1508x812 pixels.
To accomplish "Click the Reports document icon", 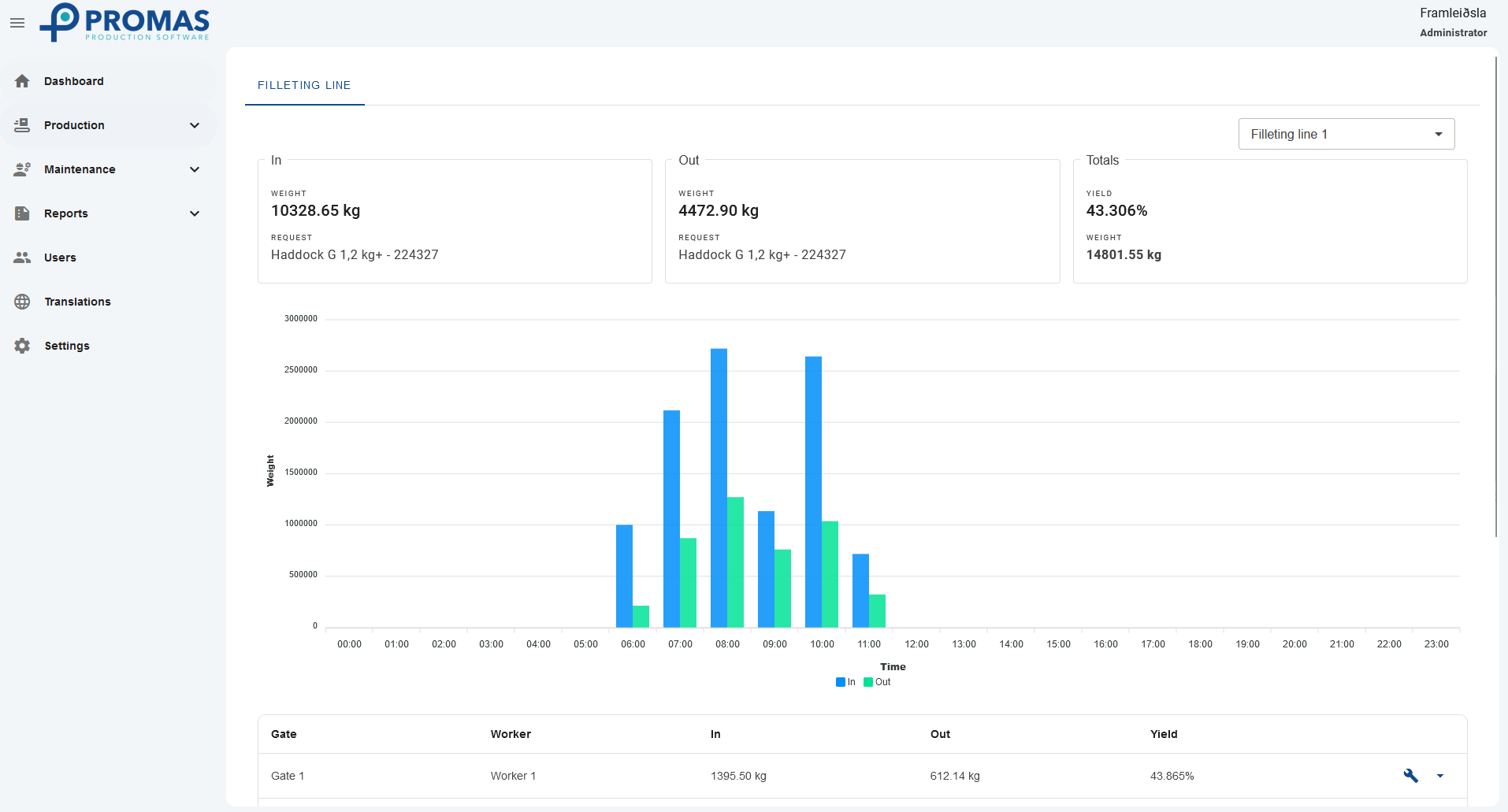I will tap(22, 213).
